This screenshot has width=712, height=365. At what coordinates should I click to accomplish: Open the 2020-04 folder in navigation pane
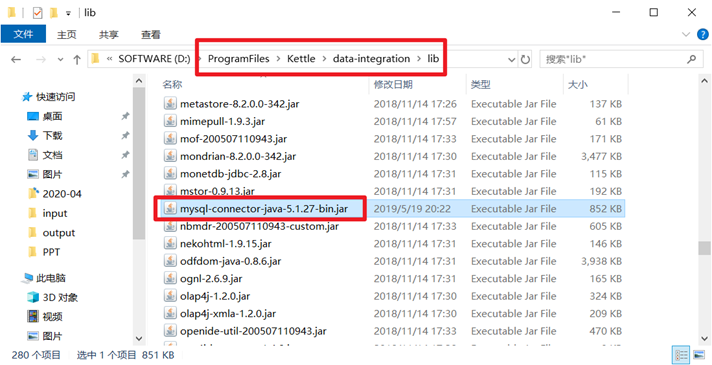(x=62, y=194)
